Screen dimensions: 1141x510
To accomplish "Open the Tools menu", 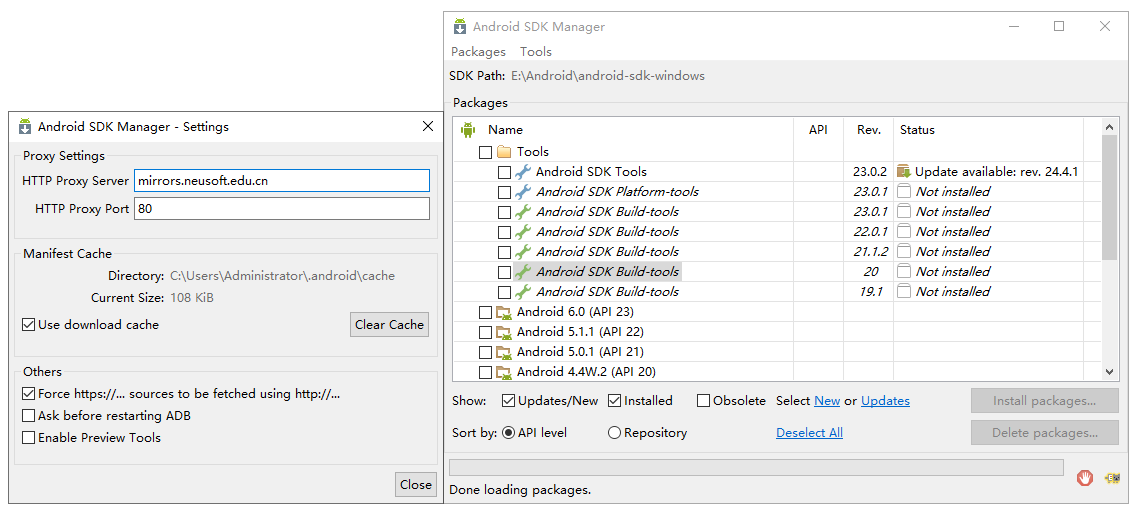I will pyautogui.click(x=536, y=52).
